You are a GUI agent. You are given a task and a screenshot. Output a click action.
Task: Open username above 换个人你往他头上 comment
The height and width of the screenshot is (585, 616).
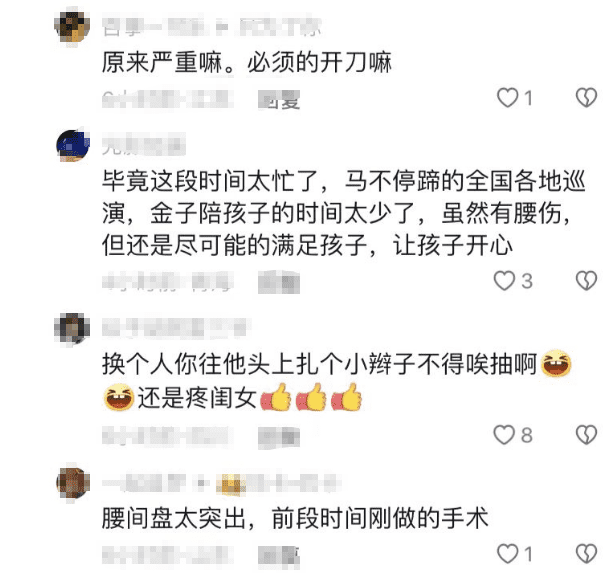tap(175, 328)
